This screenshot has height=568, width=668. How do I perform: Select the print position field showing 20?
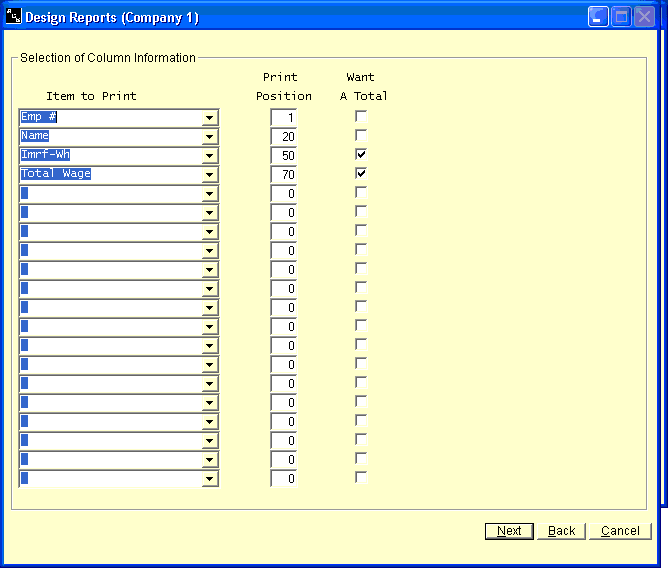click(284, 136)
